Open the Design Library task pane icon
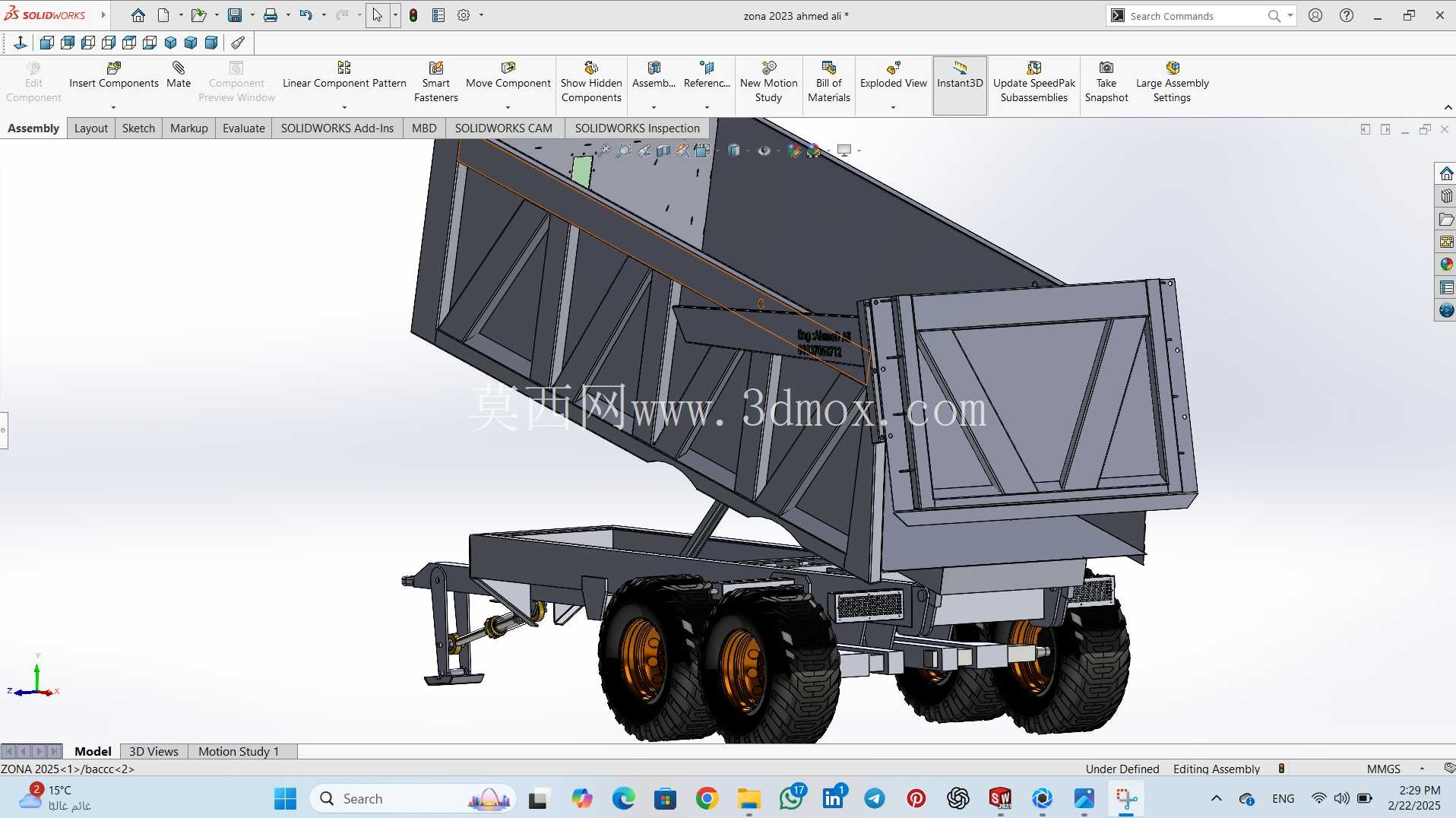The height and width of the screenshot is (818, 1456). (1446, 196)
